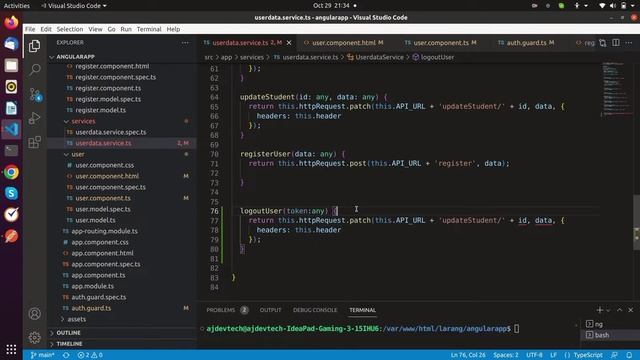Open the Visual Studio Code app menu

74,6
